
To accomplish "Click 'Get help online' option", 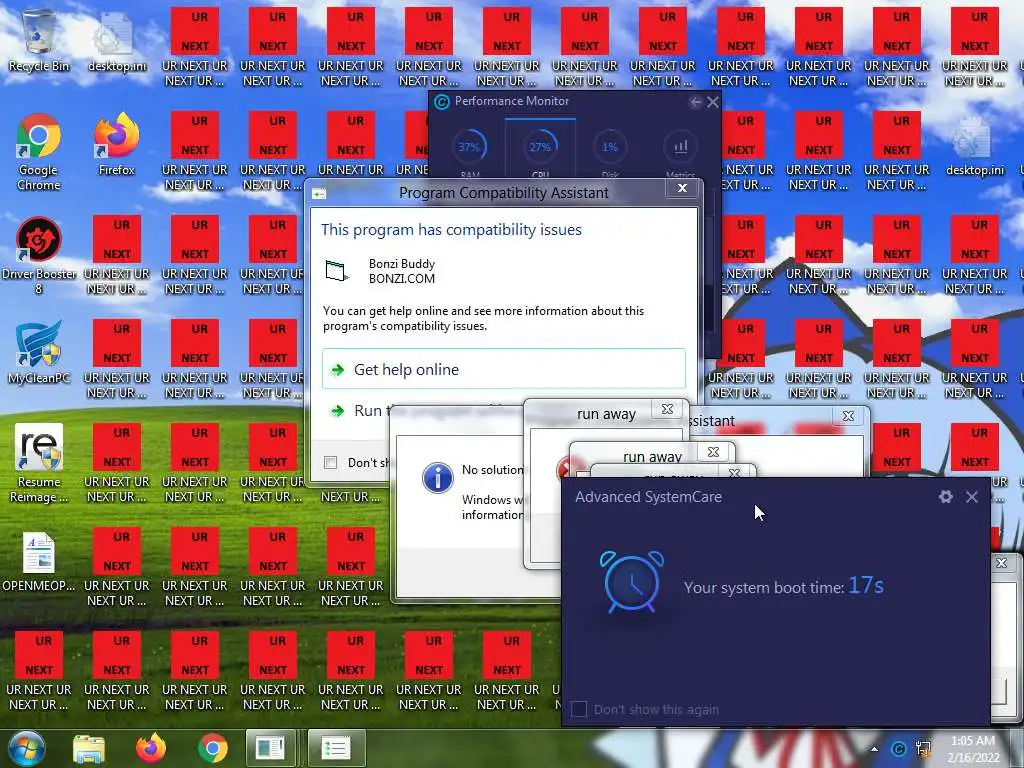I will pos(504,369).
